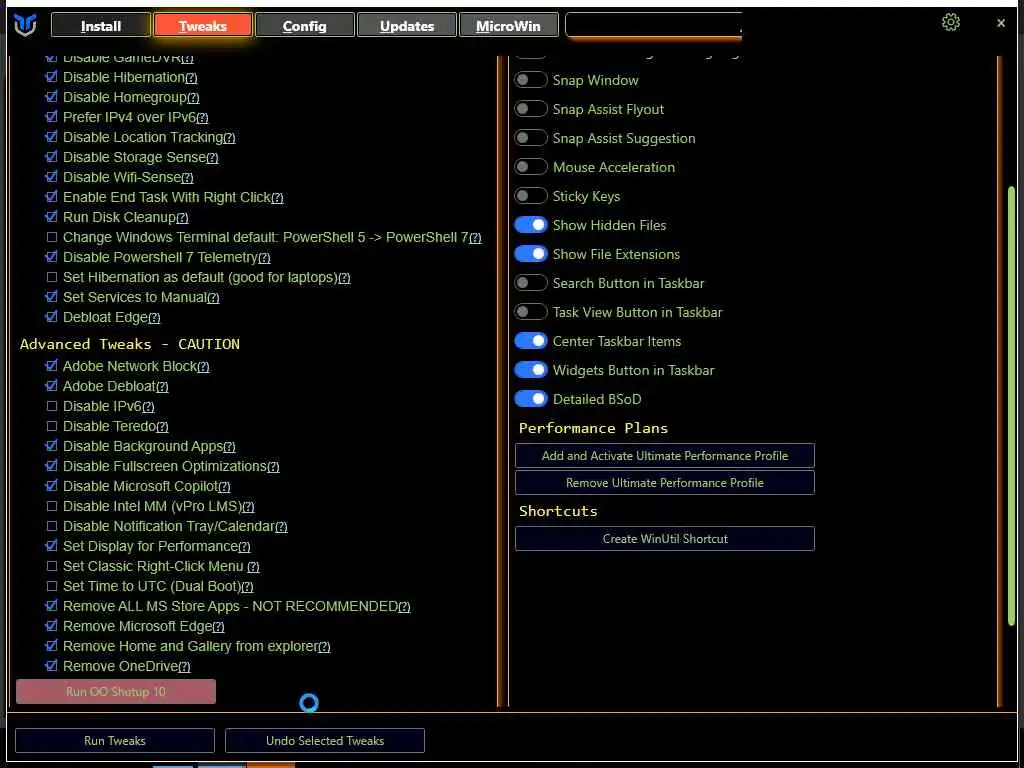Turn on the Sticky Keys toggle

pos(530,196)
